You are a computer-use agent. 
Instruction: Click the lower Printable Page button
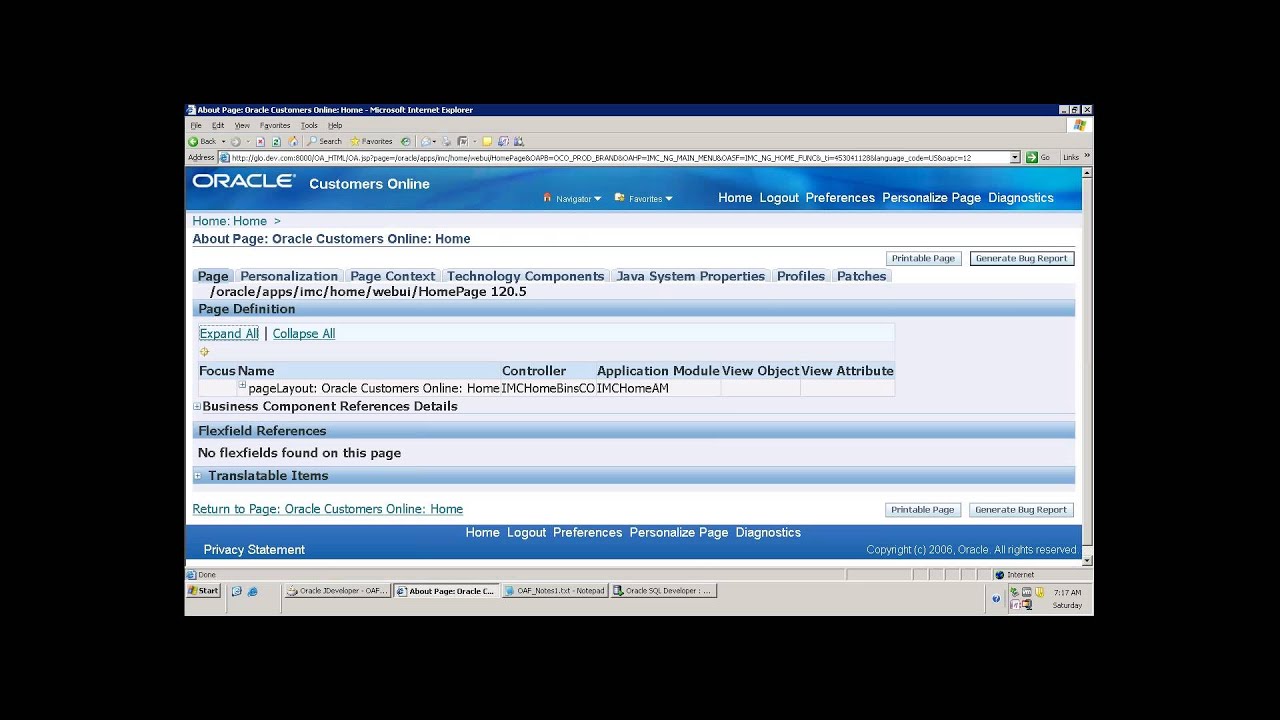coord(922,510)
